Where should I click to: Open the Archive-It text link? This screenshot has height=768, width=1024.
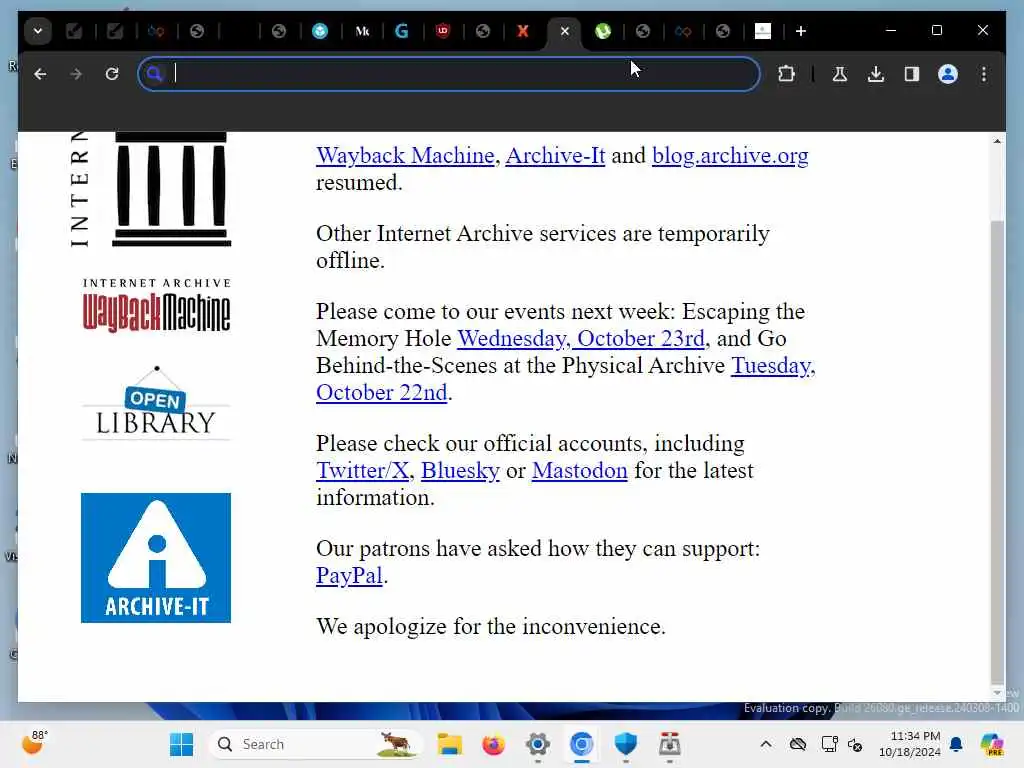tap(555, 155)
